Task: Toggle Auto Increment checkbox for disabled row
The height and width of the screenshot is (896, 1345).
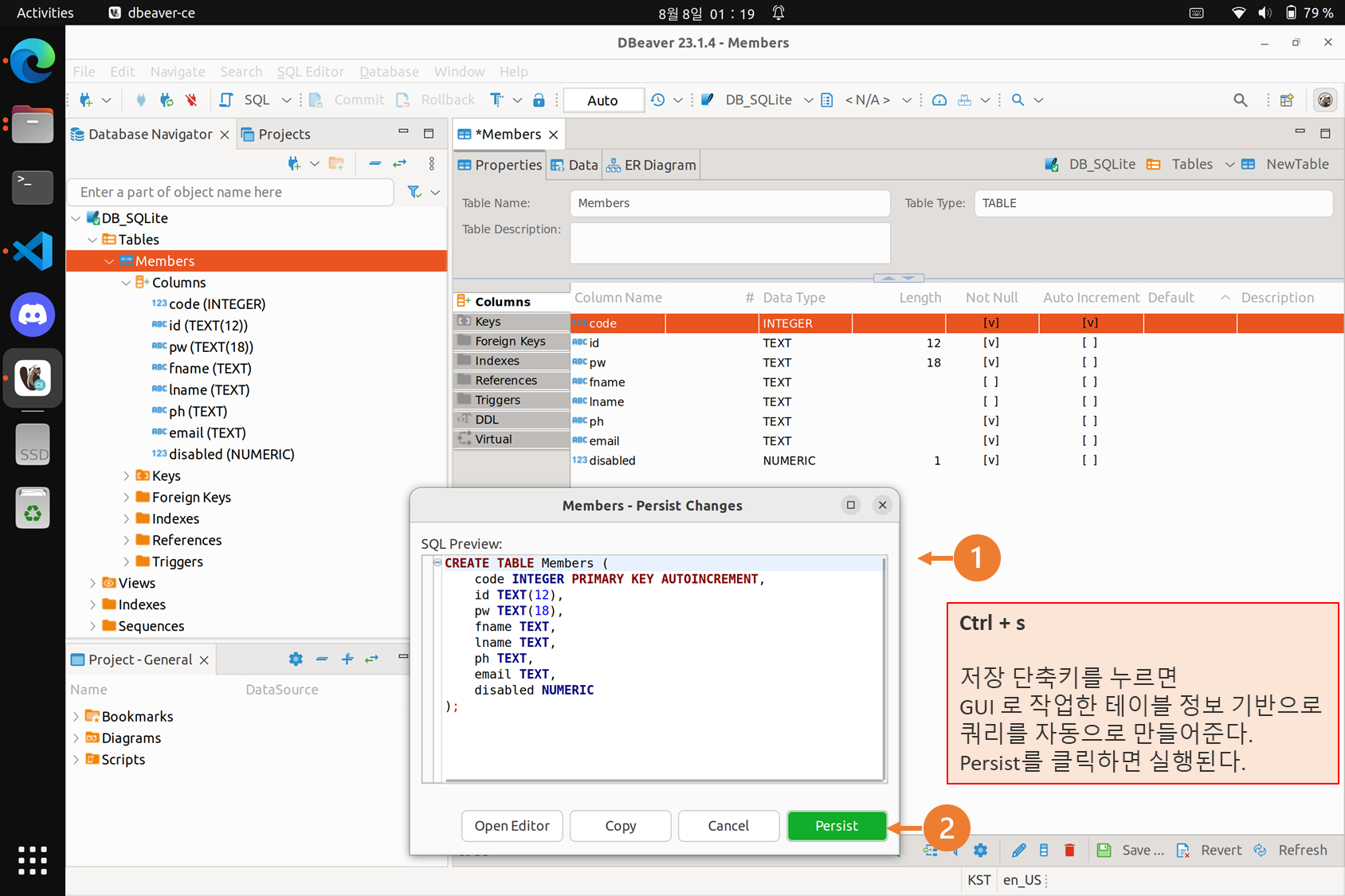Action: [x=1089, y=460]
